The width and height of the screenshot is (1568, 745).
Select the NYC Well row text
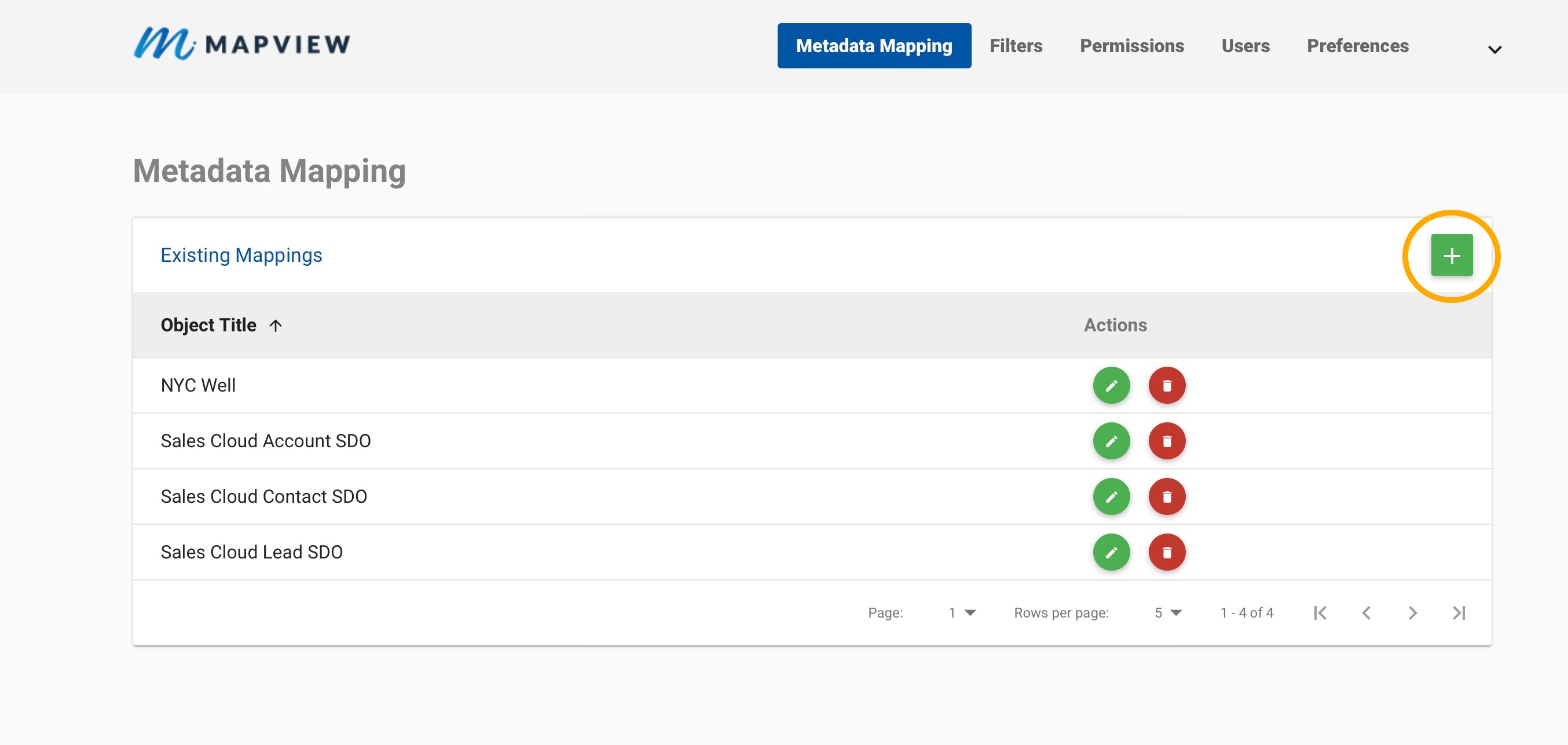coord(198,386)
